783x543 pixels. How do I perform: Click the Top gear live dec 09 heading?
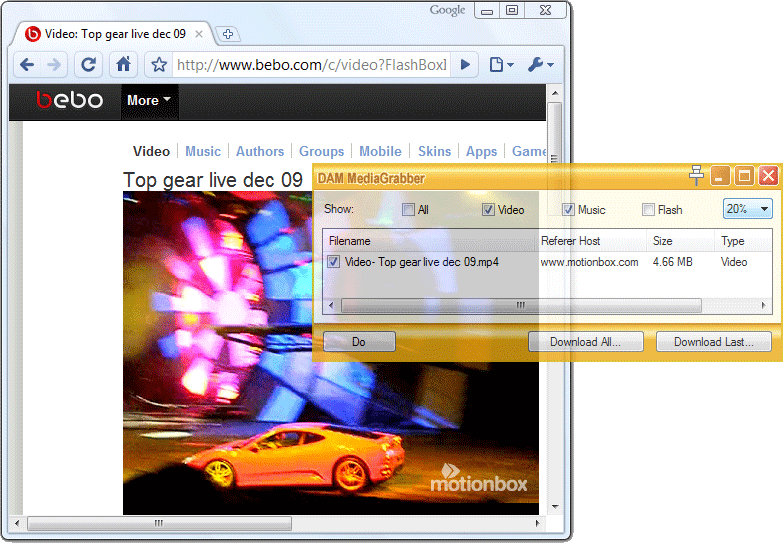coord(213,180)
